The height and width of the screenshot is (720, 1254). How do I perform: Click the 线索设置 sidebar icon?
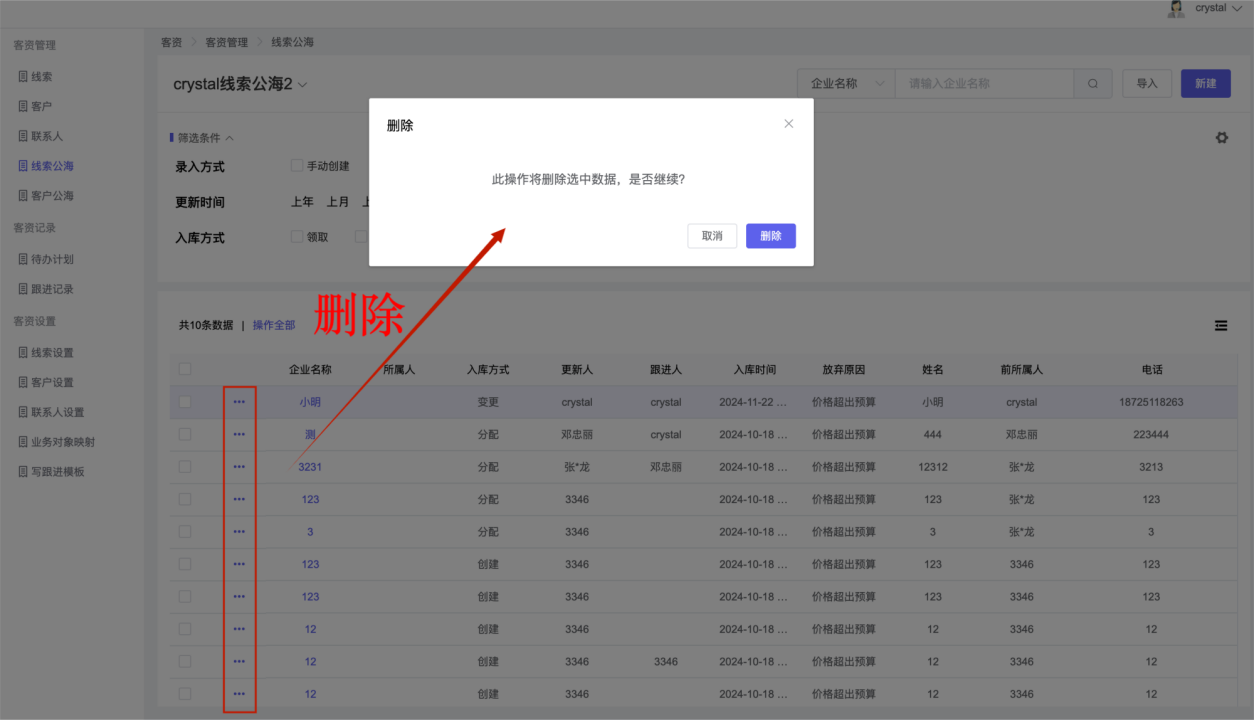[x=23, y=352]
